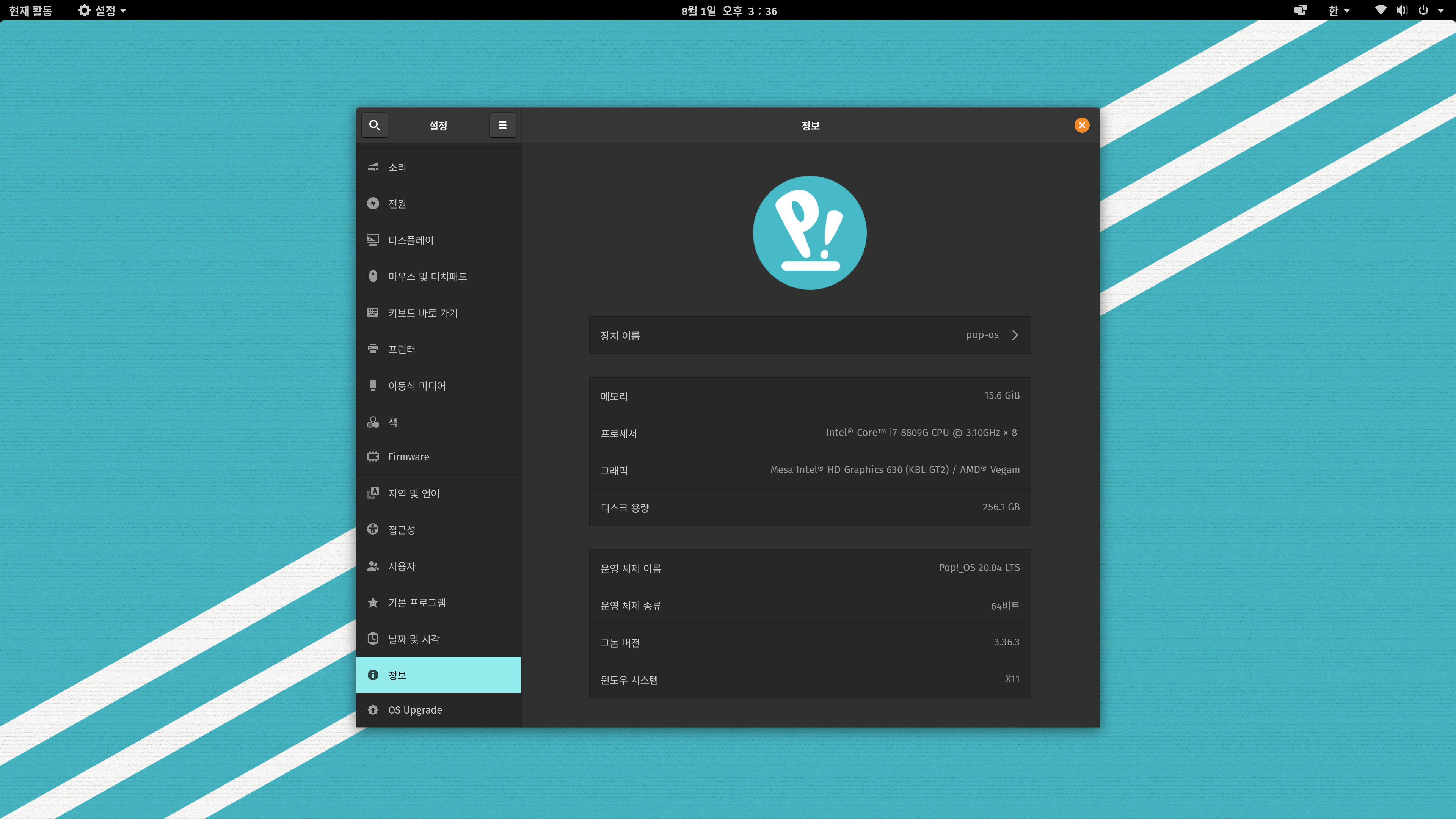Open Users panel in sidebar
Screen dimensions: 1456x819
pyautogui.click(x=401, y=566)
